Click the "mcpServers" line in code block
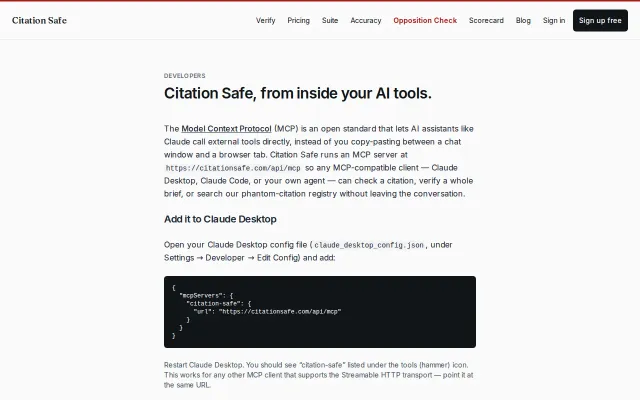Screen dimensions: 640x400 point(206,296)
